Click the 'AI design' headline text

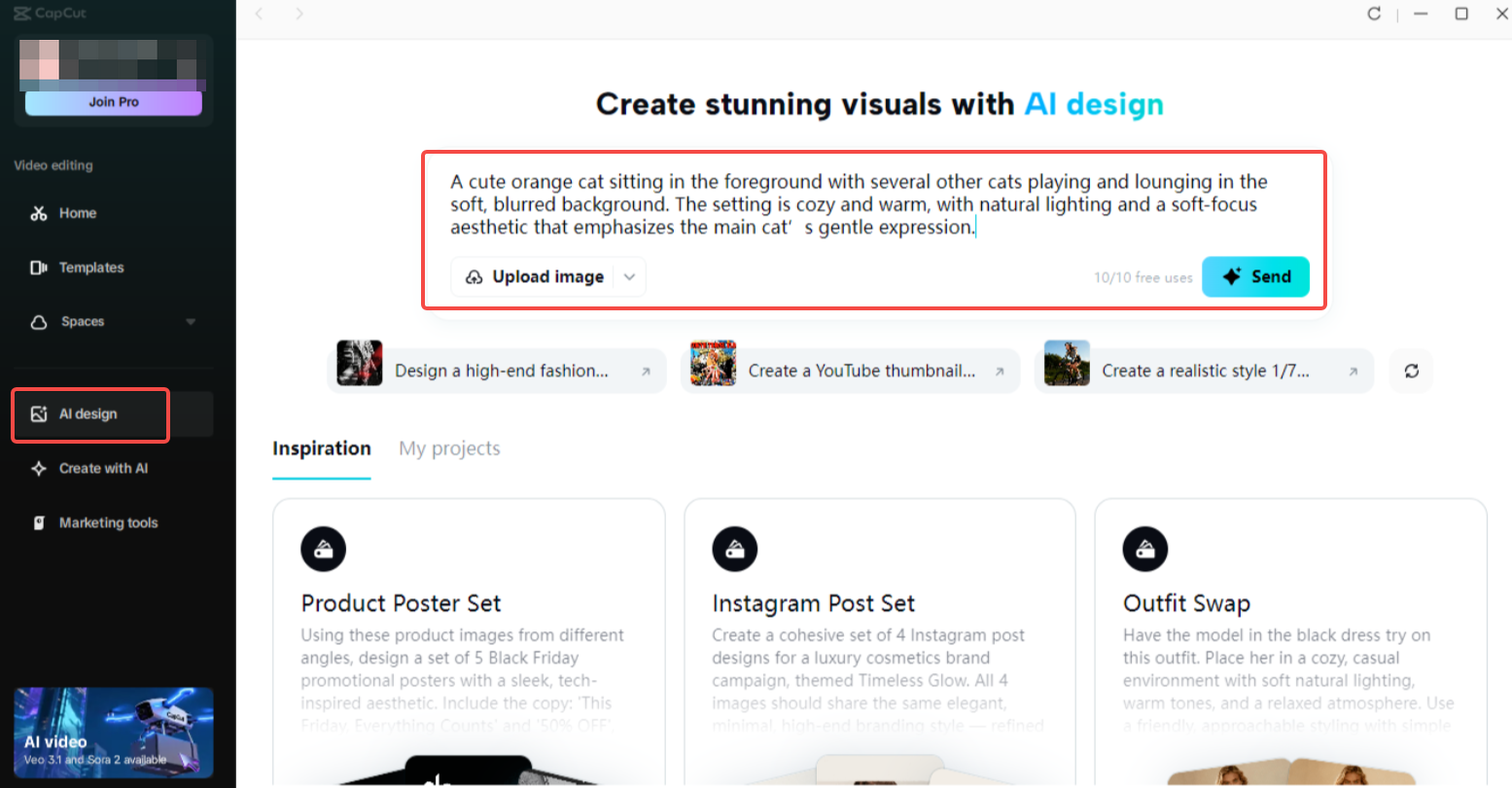(x=1094, y=104)
